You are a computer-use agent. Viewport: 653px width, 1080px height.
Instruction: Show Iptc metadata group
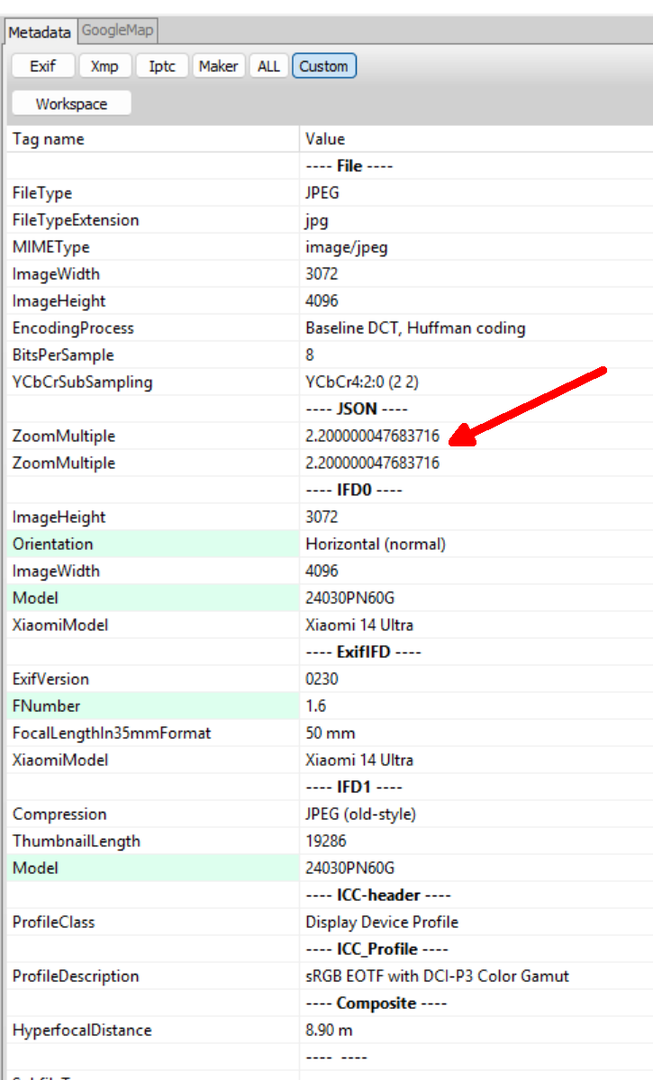point(161,66)
